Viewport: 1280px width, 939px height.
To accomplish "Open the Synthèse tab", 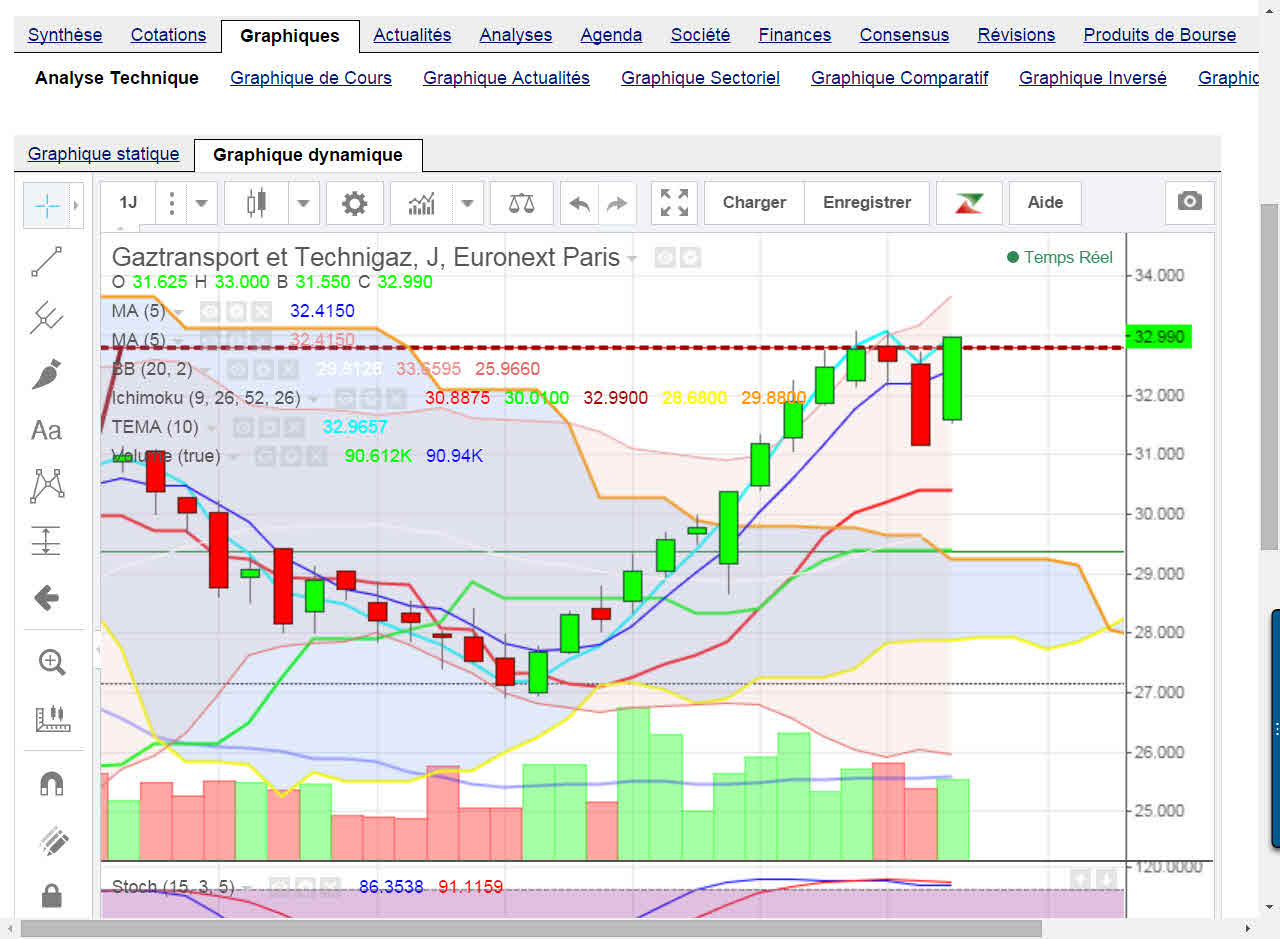I will point(65,35).
